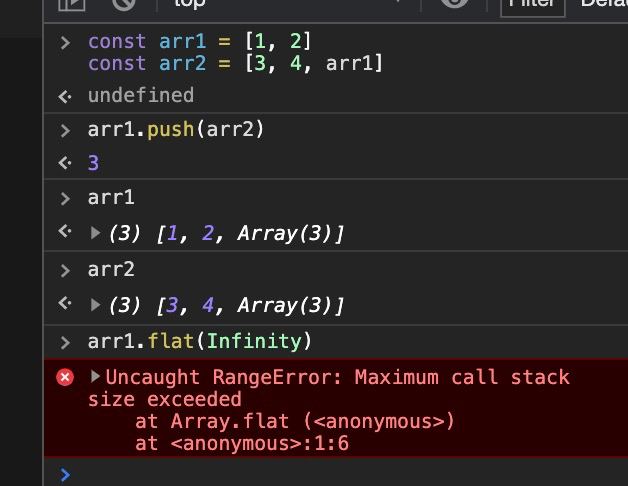Viewport: 628px width, 486px height.
Task: Open the 'top' JavaScript context dropdown
Action: click(x=286, y=4)
